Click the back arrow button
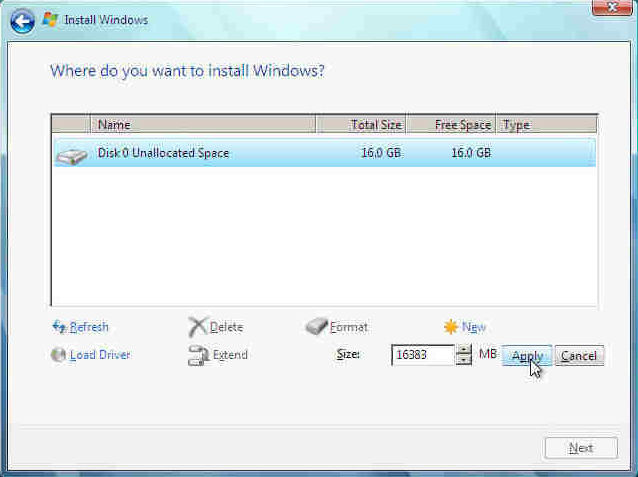 tap(22, 19)
